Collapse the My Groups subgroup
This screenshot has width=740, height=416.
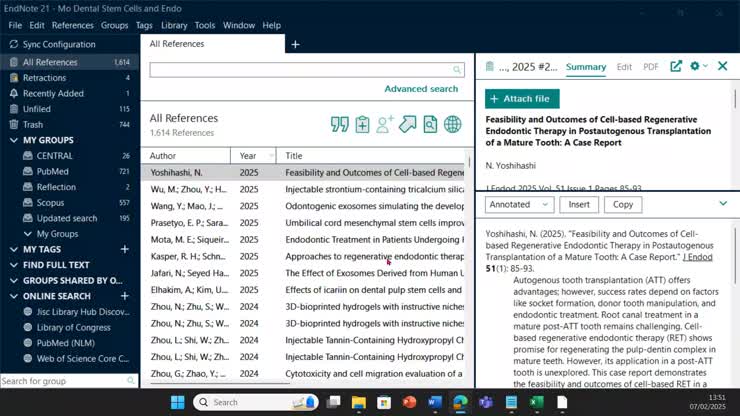click(x=27, y=234)
